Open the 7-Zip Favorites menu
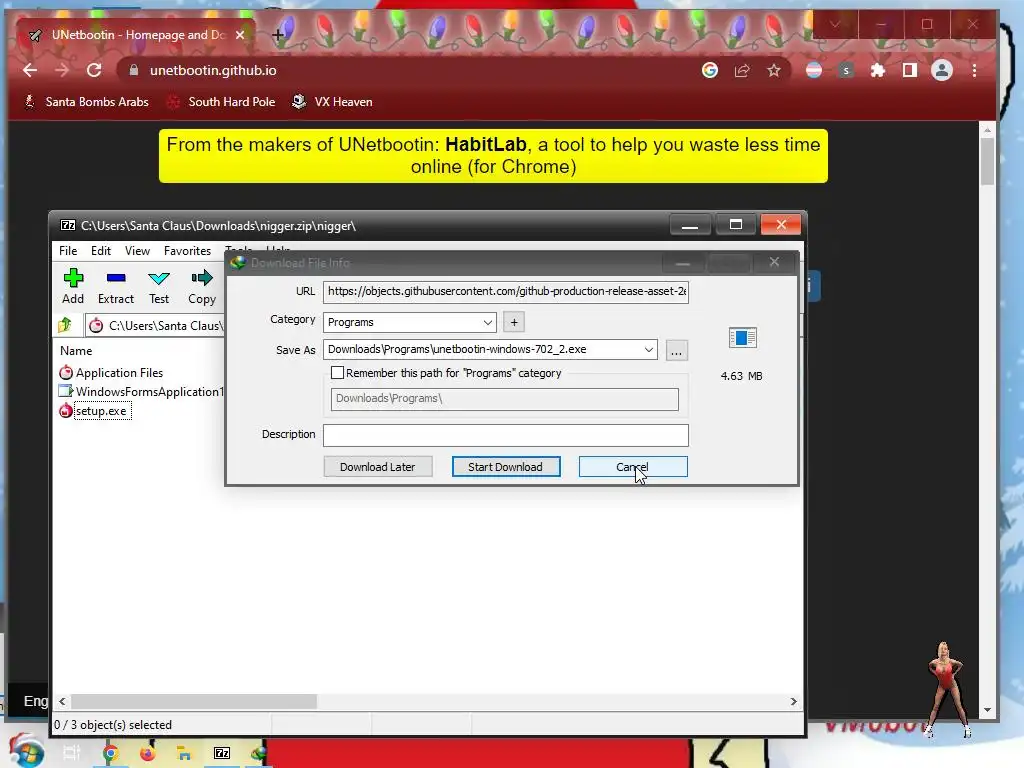 click(x=187, y=251)
